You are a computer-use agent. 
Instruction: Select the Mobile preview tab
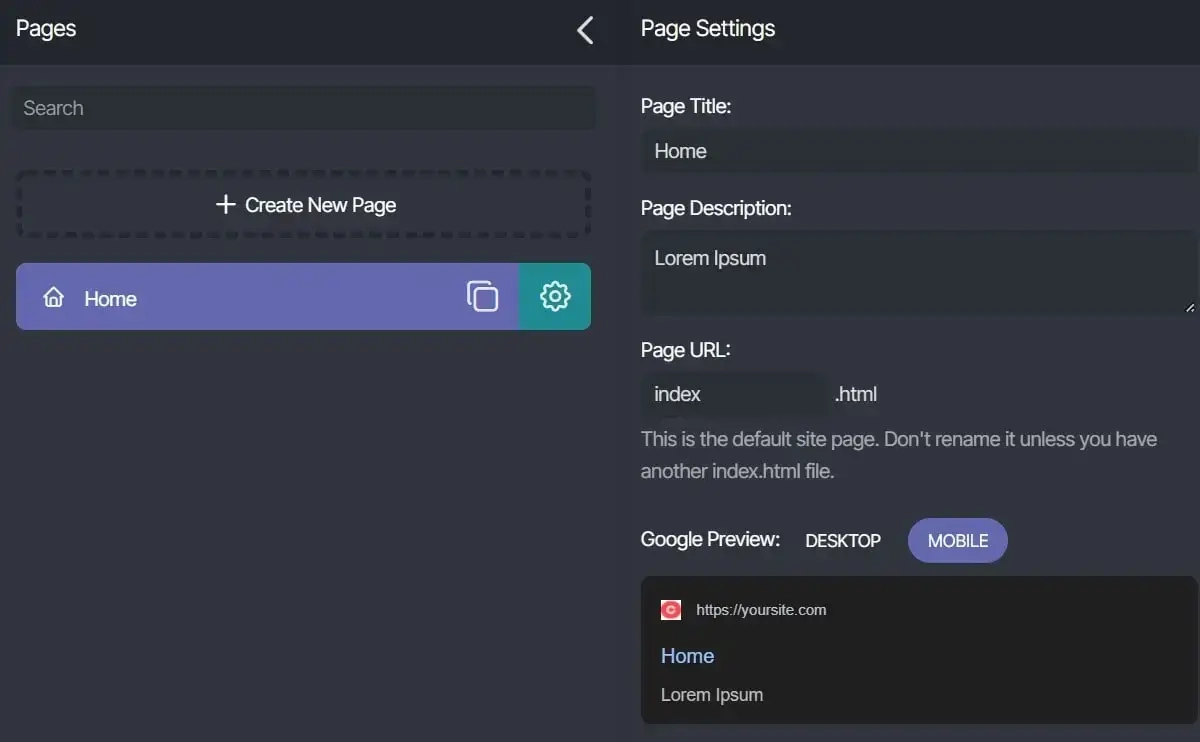[957, 541]
